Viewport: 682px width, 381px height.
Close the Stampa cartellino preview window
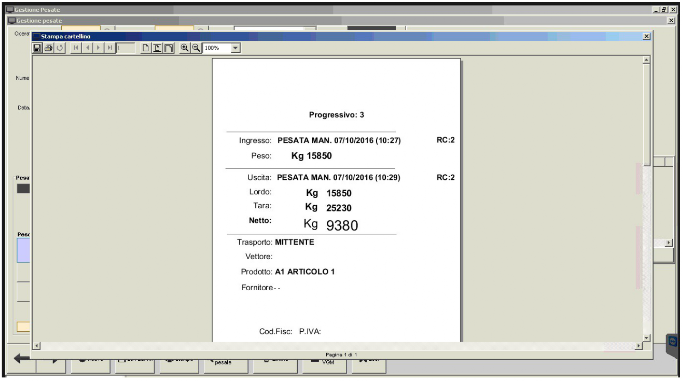pyautogui.click(x=646, y=37)
